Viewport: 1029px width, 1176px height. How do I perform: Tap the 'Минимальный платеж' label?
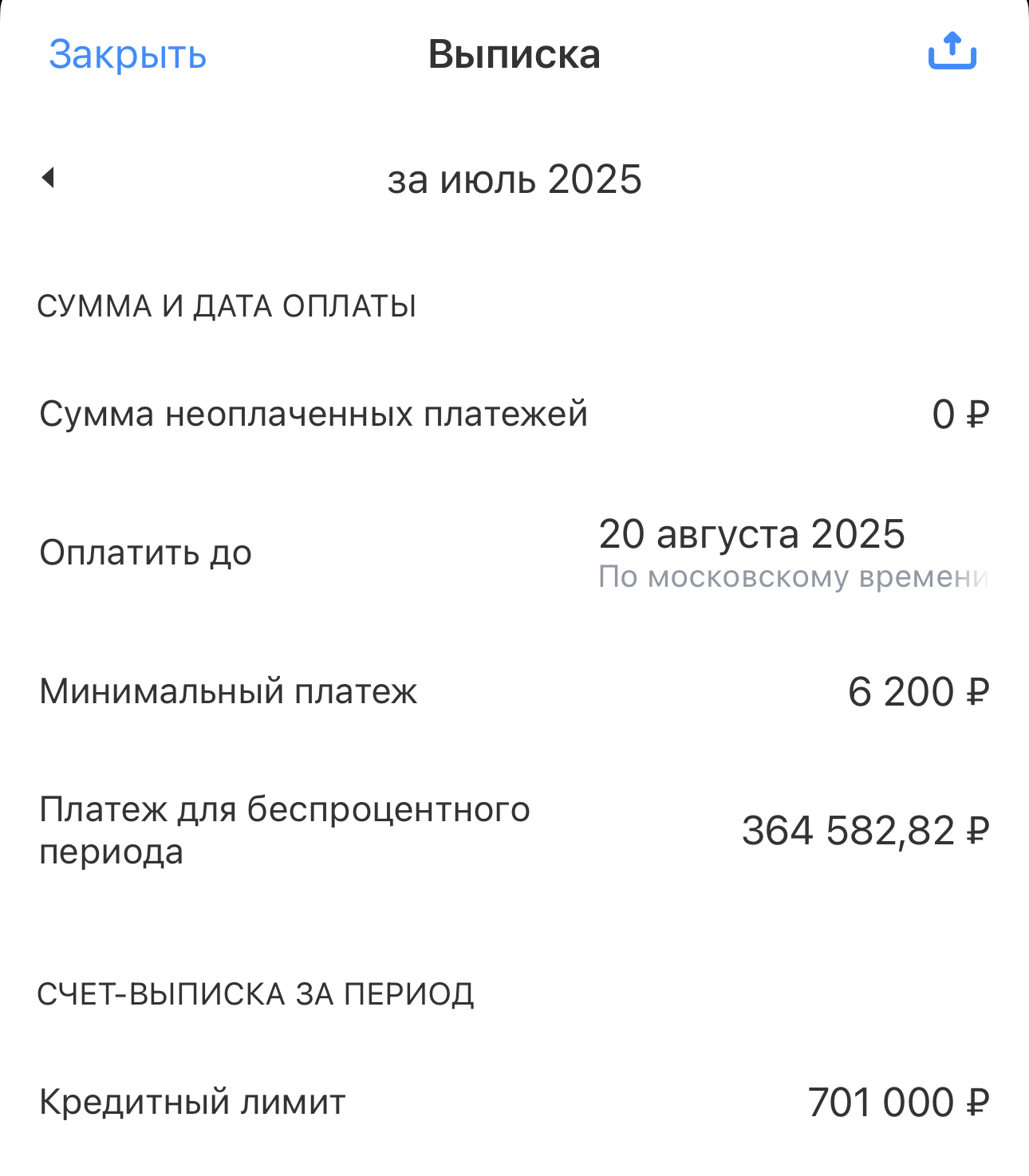(228, 691)
